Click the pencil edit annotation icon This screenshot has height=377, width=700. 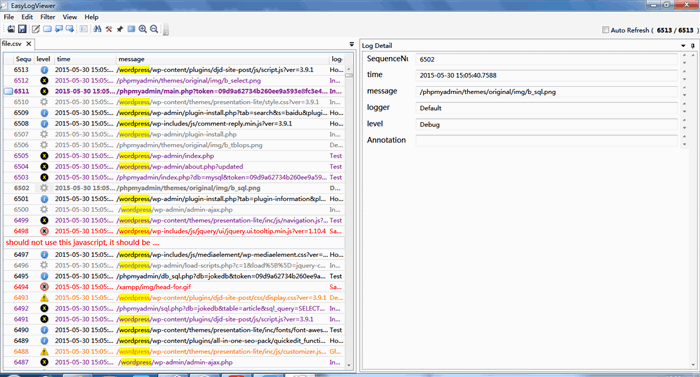coord(36,29)
